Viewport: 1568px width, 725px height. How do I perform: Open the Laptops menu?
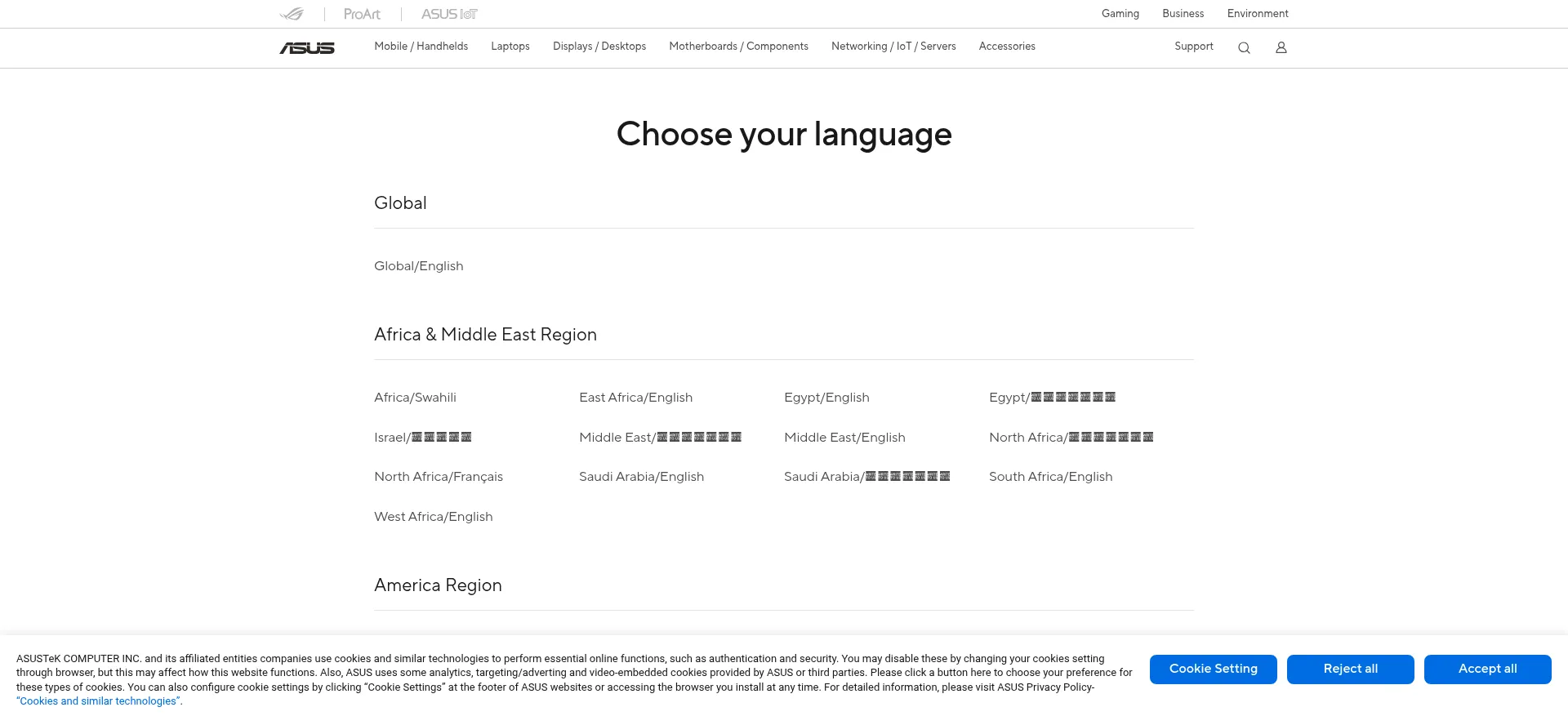pos(510,47)
